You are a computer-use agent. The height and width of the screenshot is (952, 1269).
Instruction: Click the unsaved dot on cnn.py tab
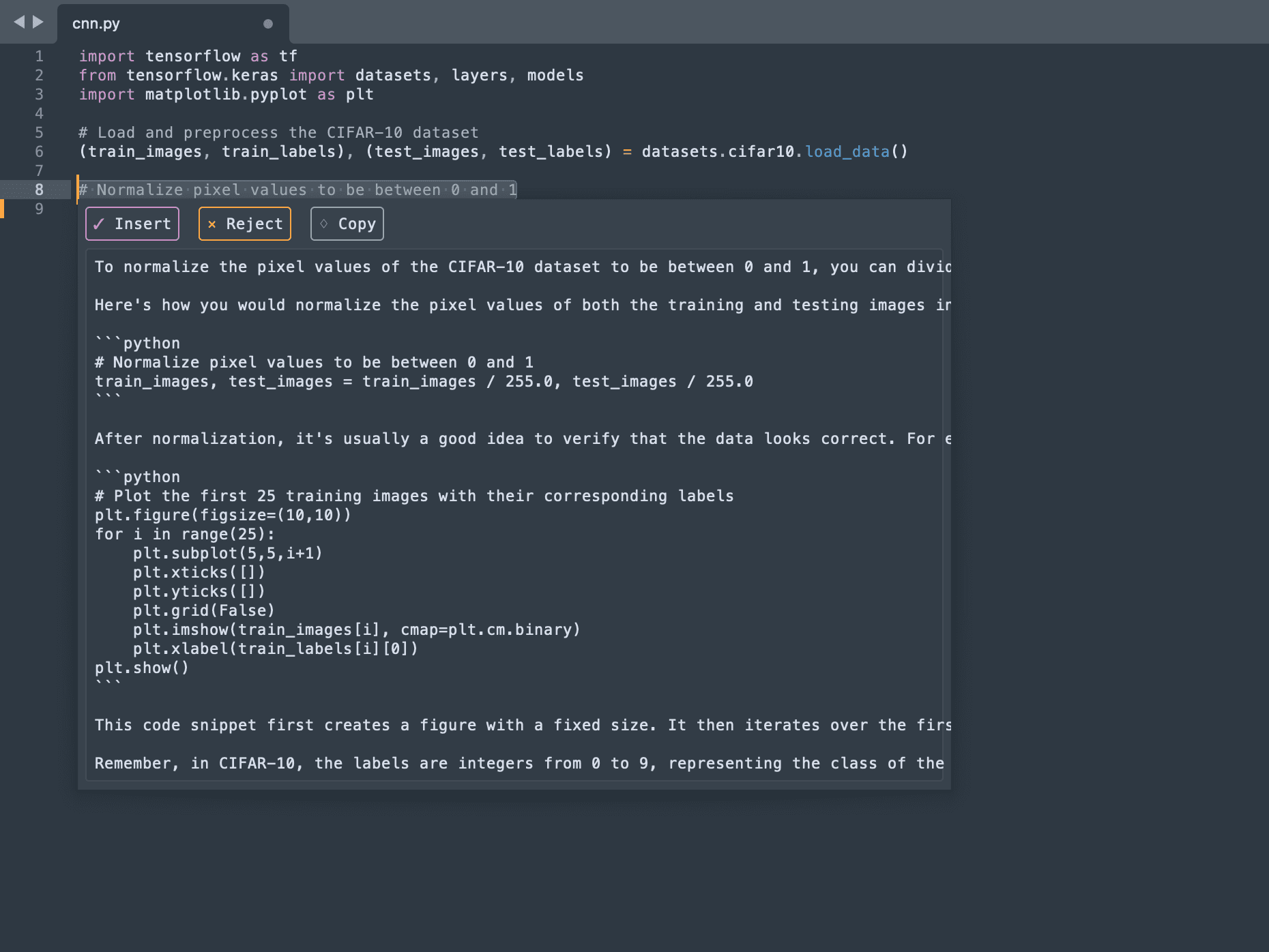[268, 24]
